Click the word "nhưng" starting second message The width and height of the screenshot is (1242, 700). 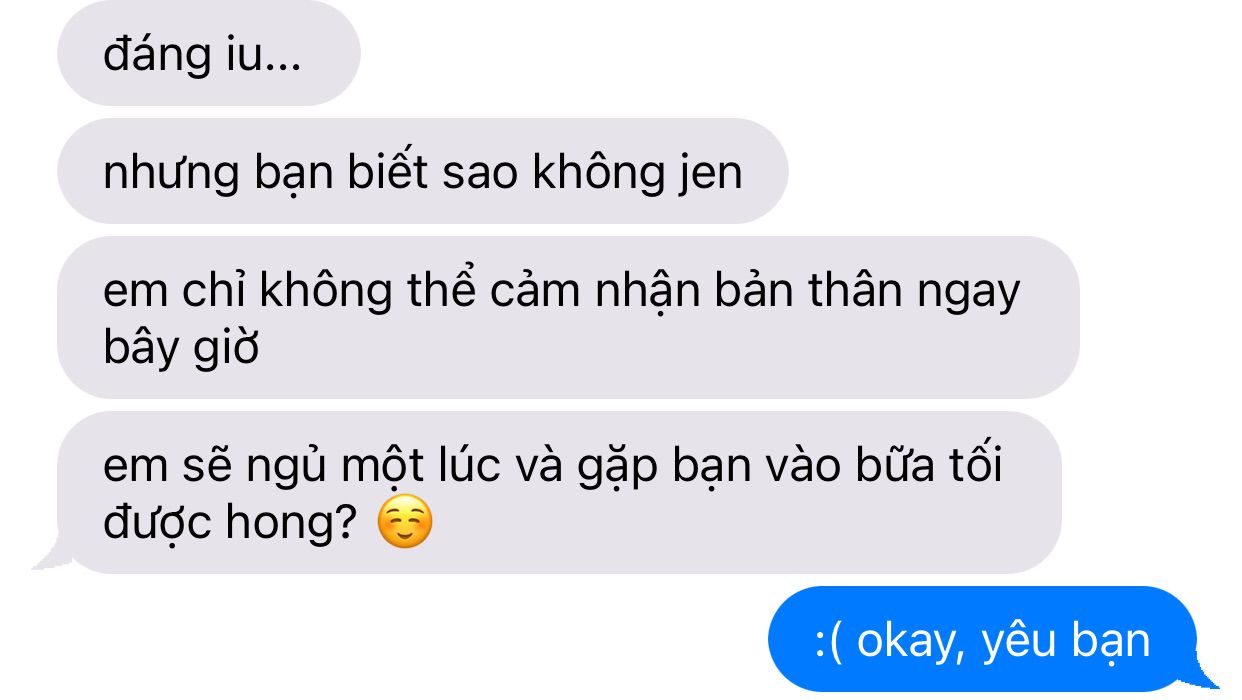[x=171, y=174]
